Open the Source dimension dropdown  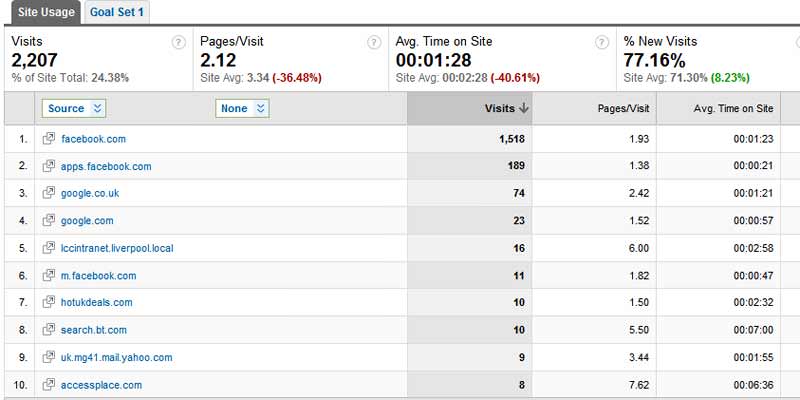[74, 108]
